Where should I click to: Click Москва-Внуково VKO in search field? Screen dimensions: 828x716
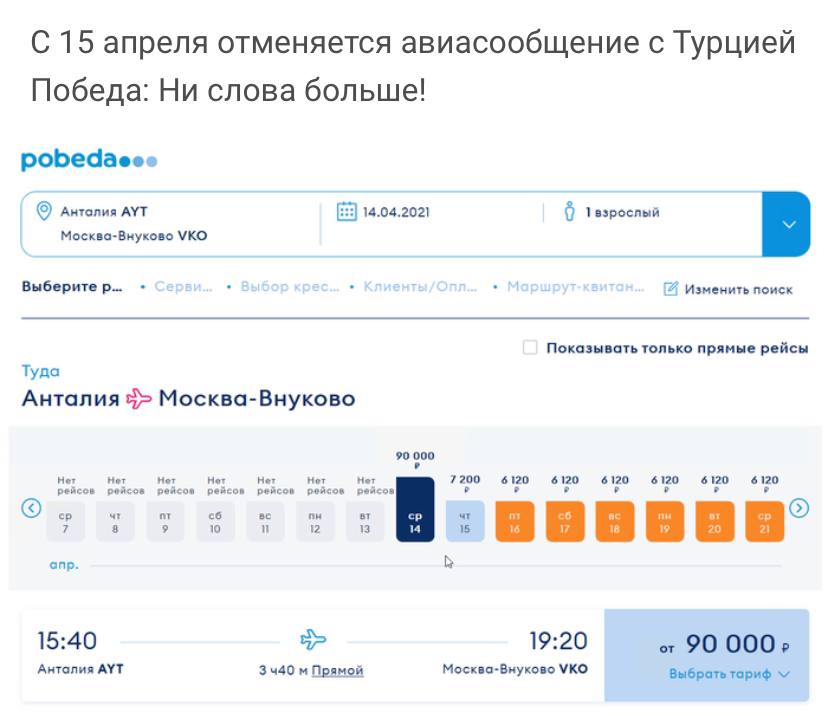[134, 235]
